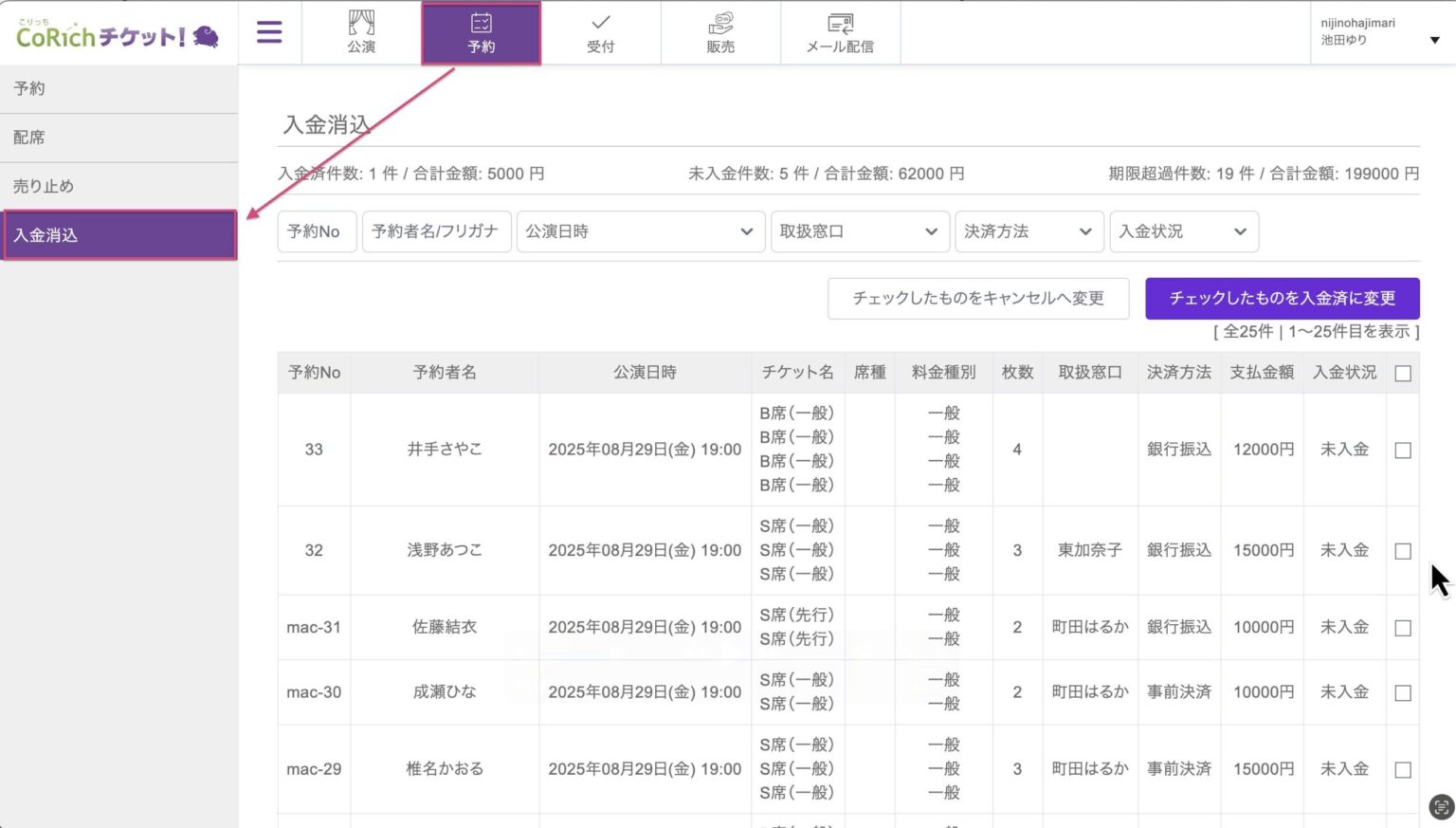The height and width of the screenshot is (828, 1456).
Task: Check the checkbox for reservation 33 井手さやこ
Action: tap(1403, 450)
